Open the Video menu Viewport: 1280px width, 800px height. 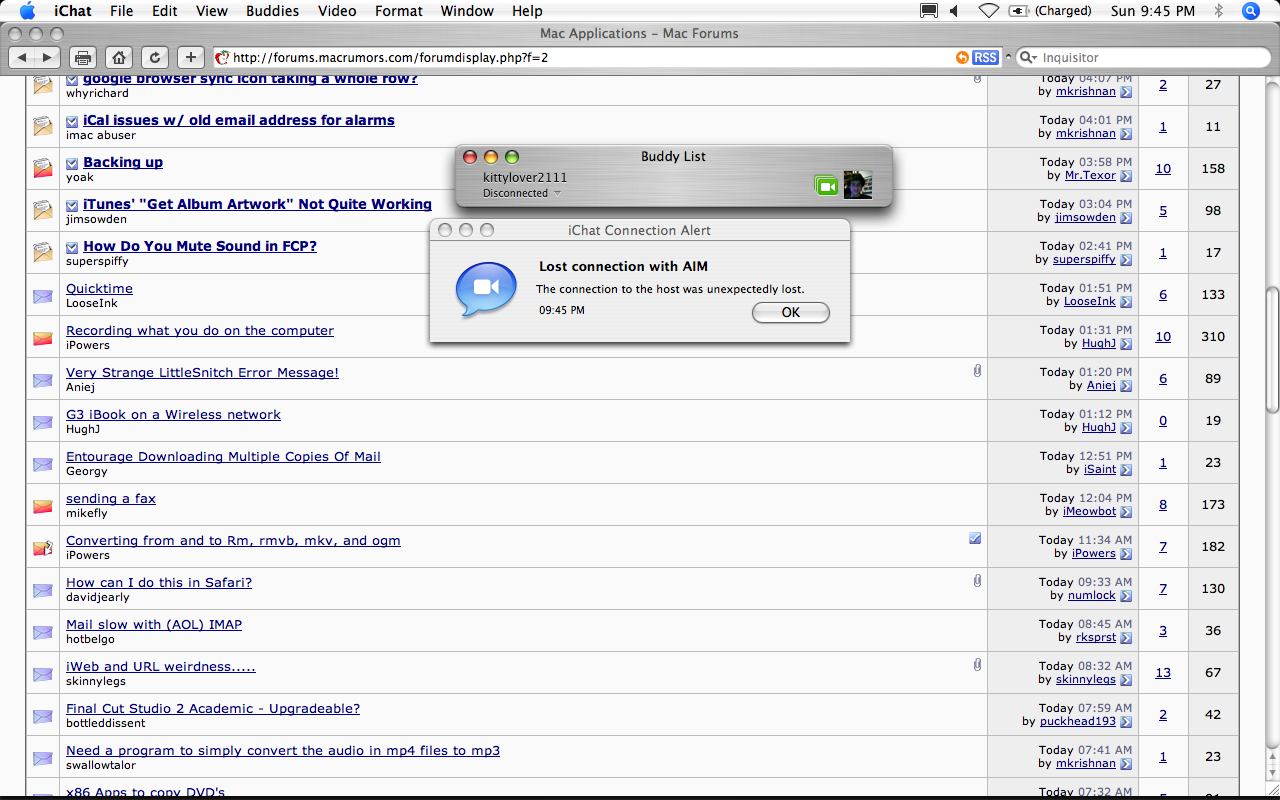click(x=337, y=11)
